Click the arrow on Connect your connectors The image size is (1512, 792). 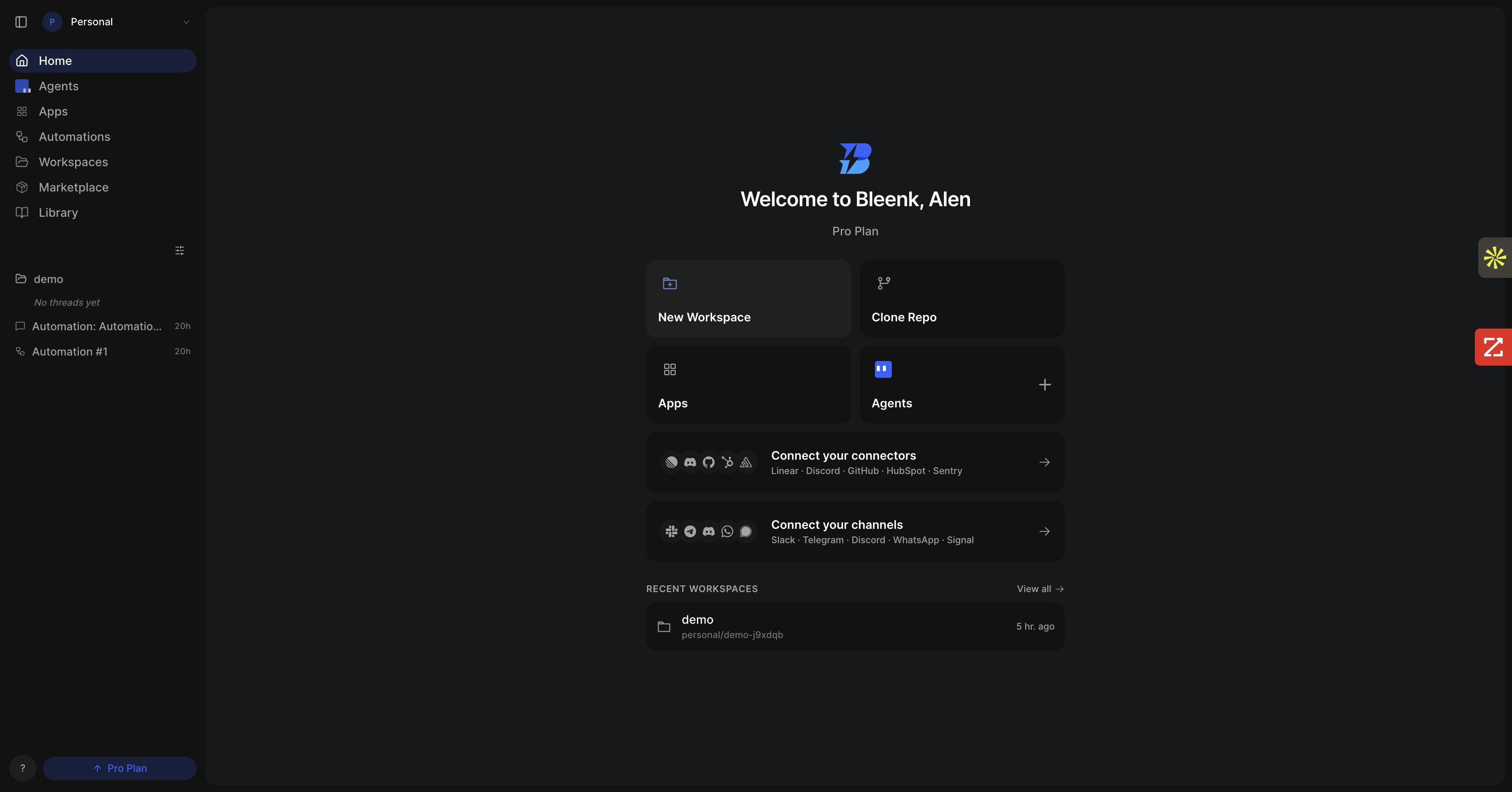[1044, 462]
